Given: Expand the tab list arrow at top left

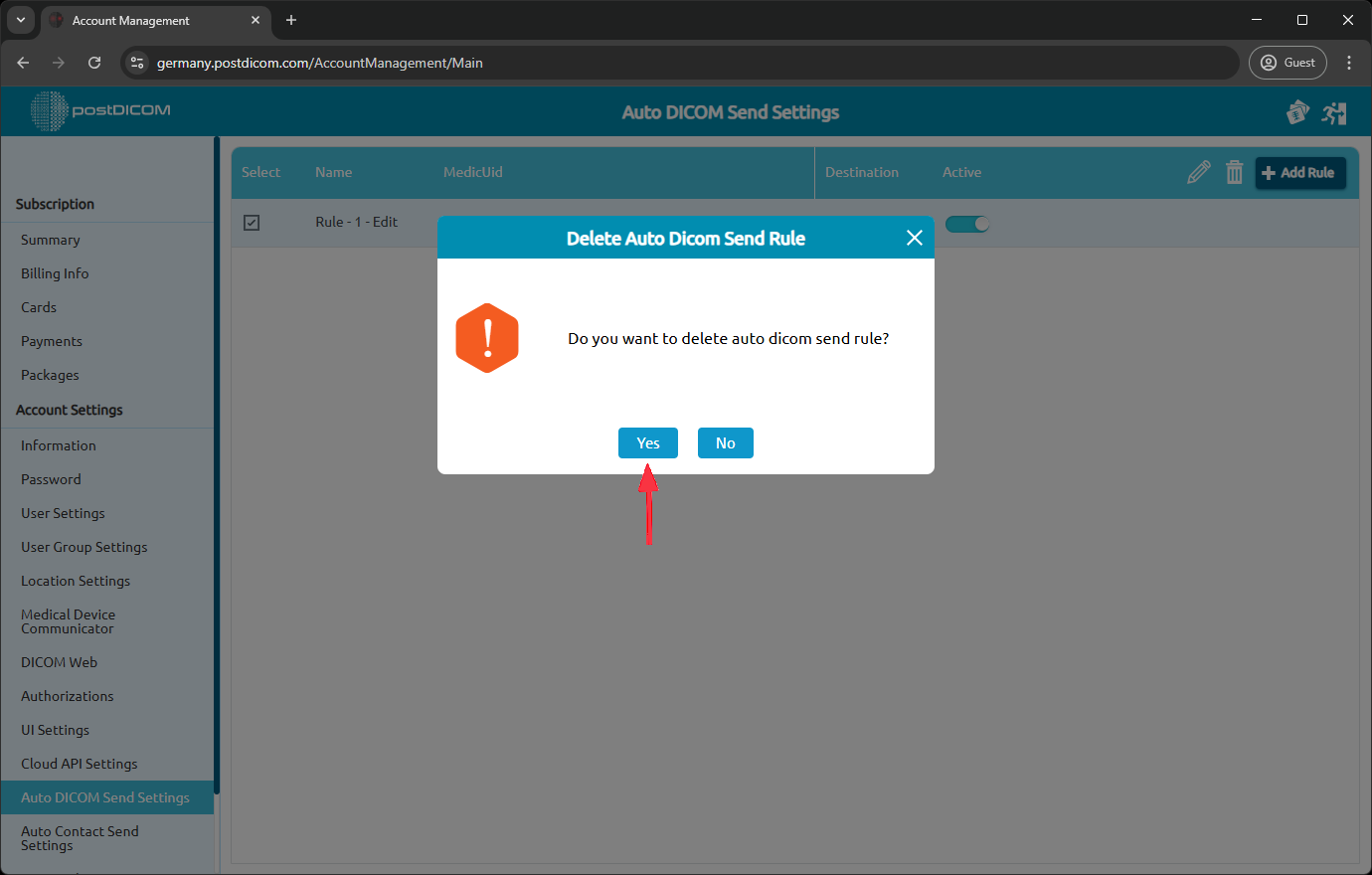Looking at the screenshot, I should point(20,20).
